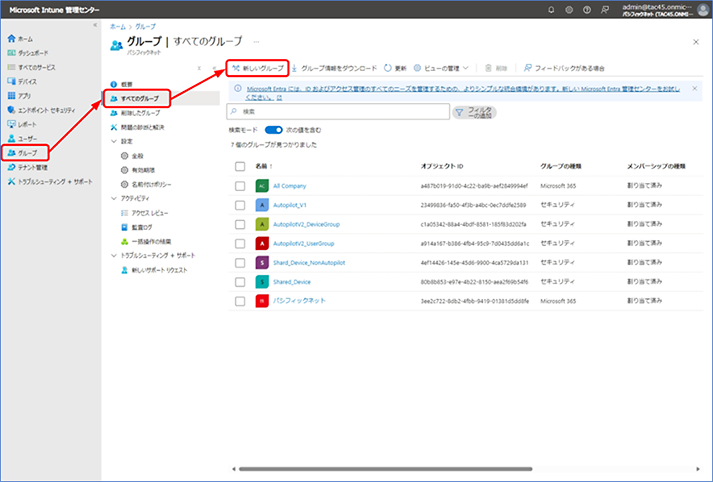Open エンドポイント セキュリティ in sidebar
Screen dimensions: 713x482
[41, 110]
